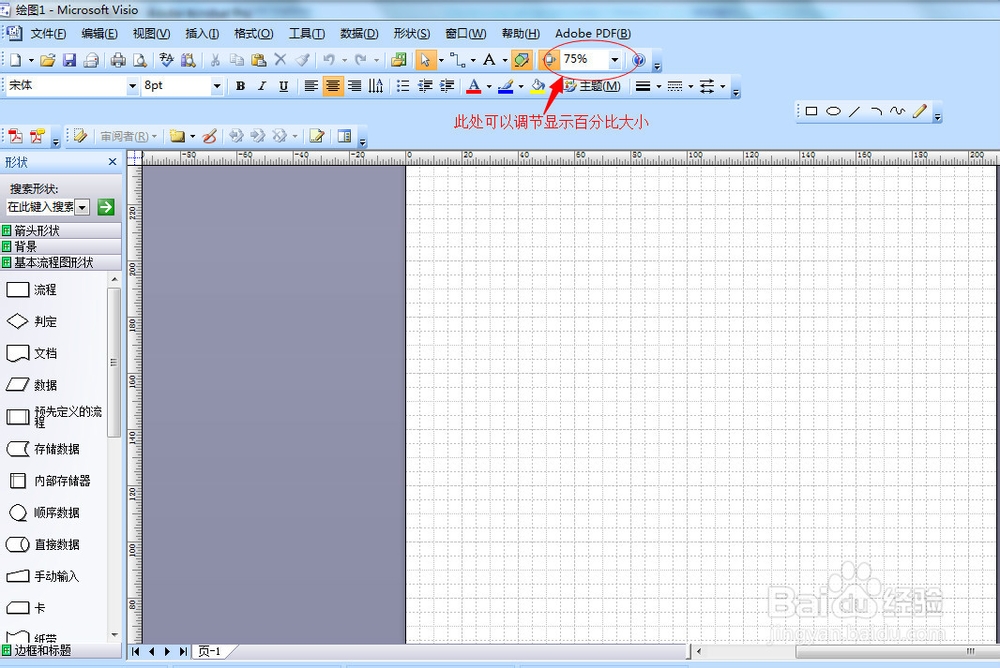
Task: Toggle Italic formatting
Action: click(262, 86)
